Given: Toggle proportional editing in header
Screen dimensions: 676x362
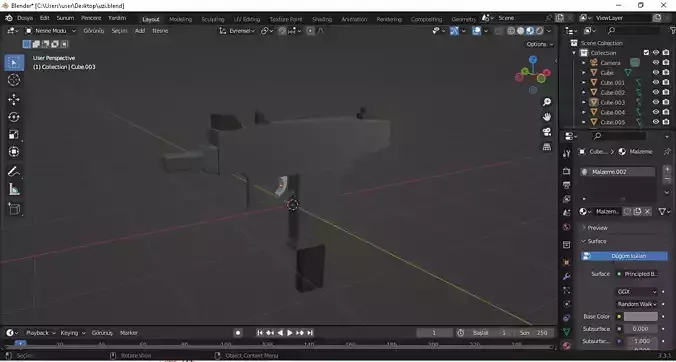Looking at the screenshot, I should pyautogui.click(x=310, y=31).
